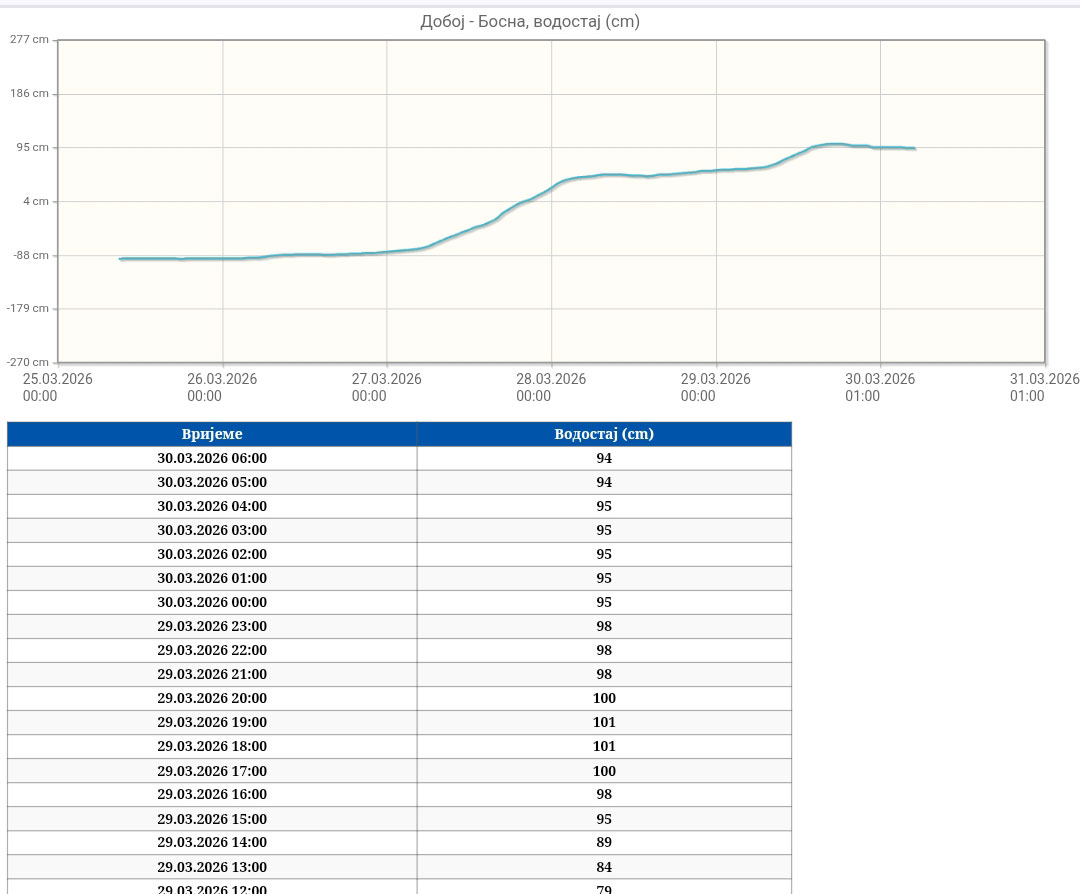Click the 25.03.2026 00:00 x-axis label
Screen dimensions: 1080x894
58,387
